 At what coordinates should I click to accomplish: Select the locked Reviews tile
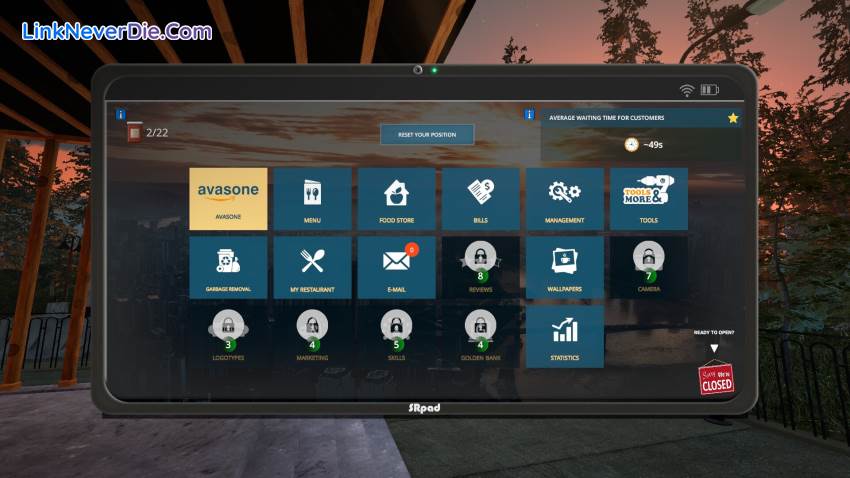pos(480,267)
